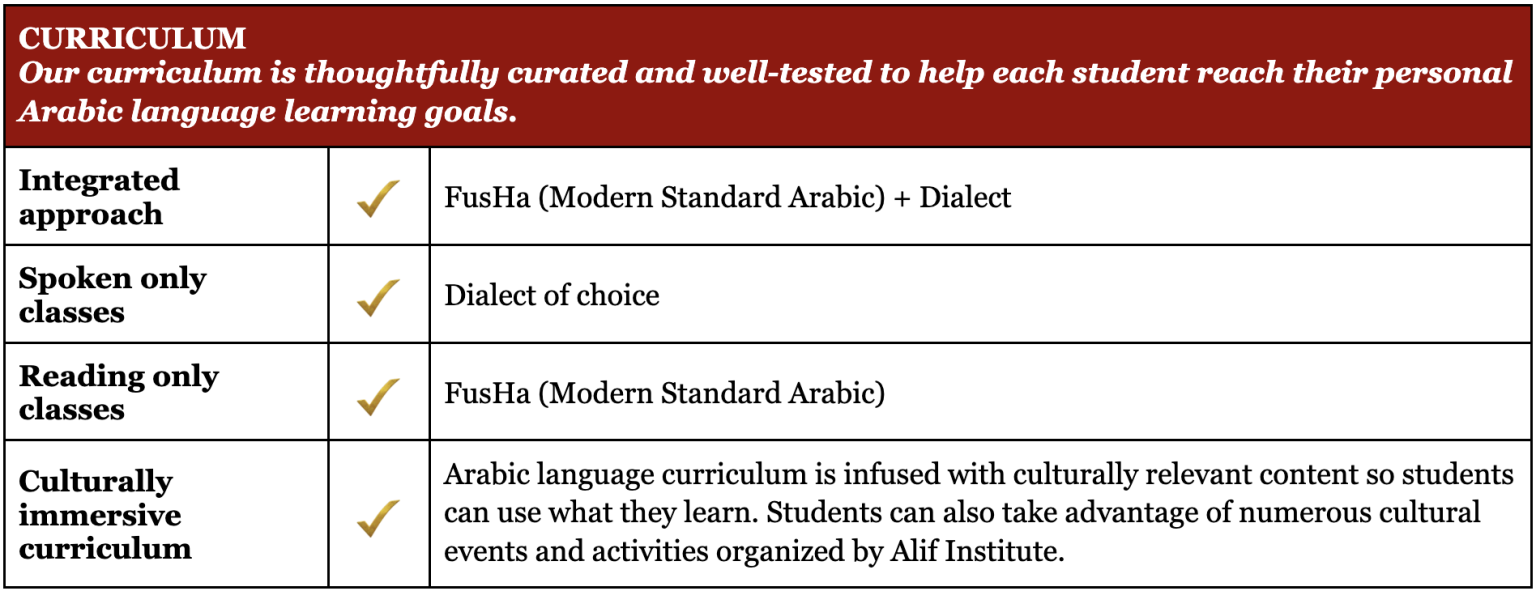Click the checkmark beside Culturally immersive curriculum
Viewport: 1536px width, 591px height.
pos(378,516)
